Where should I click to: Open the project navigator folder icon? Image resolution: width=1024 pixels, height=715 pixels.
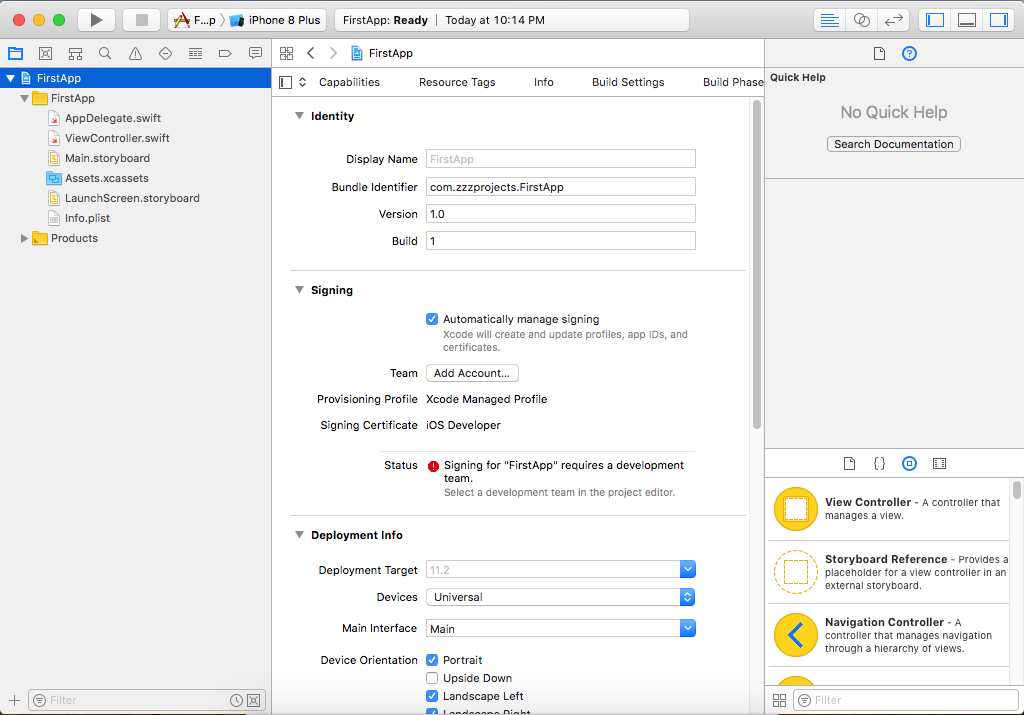coord(16,54)
